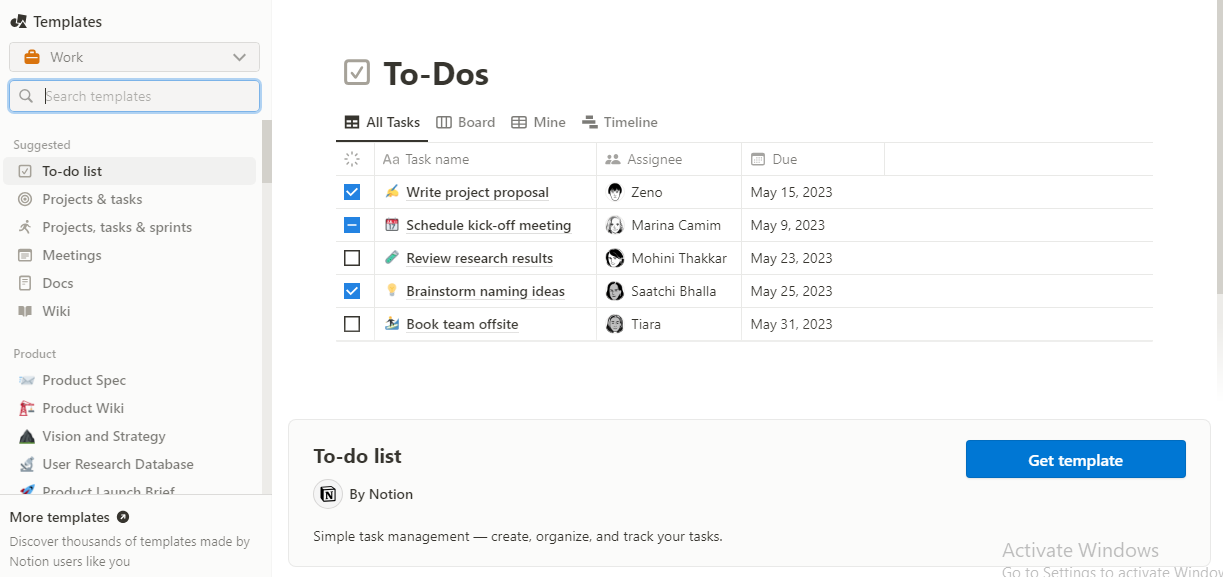Viewport: 1223px width, 577px height.
Task: Check the Review research results task
Action: pyautogui.click(x=351, y=258)
